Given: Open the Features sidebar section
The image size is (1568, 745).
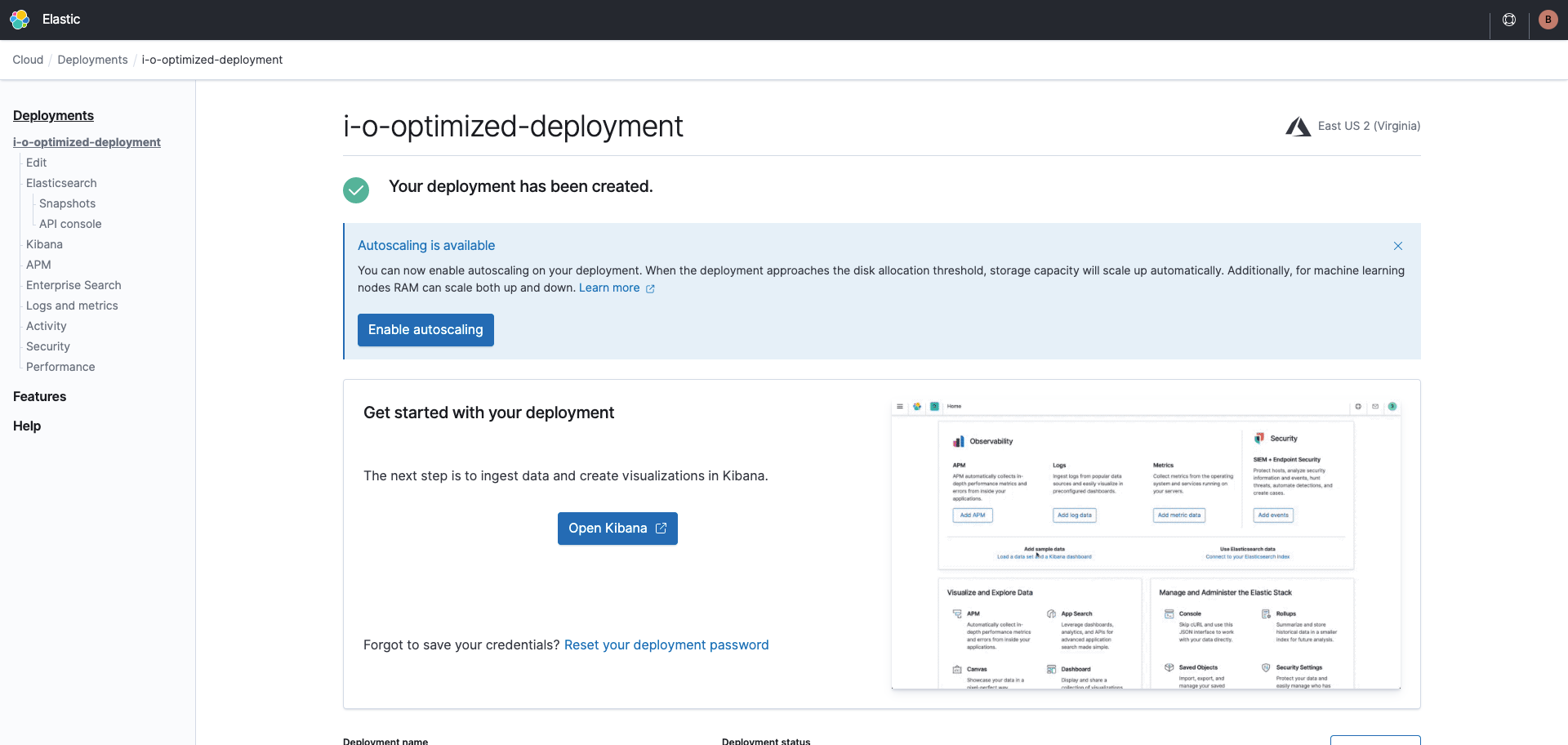Looking at the screenshot, I should [x=39, y=396].
